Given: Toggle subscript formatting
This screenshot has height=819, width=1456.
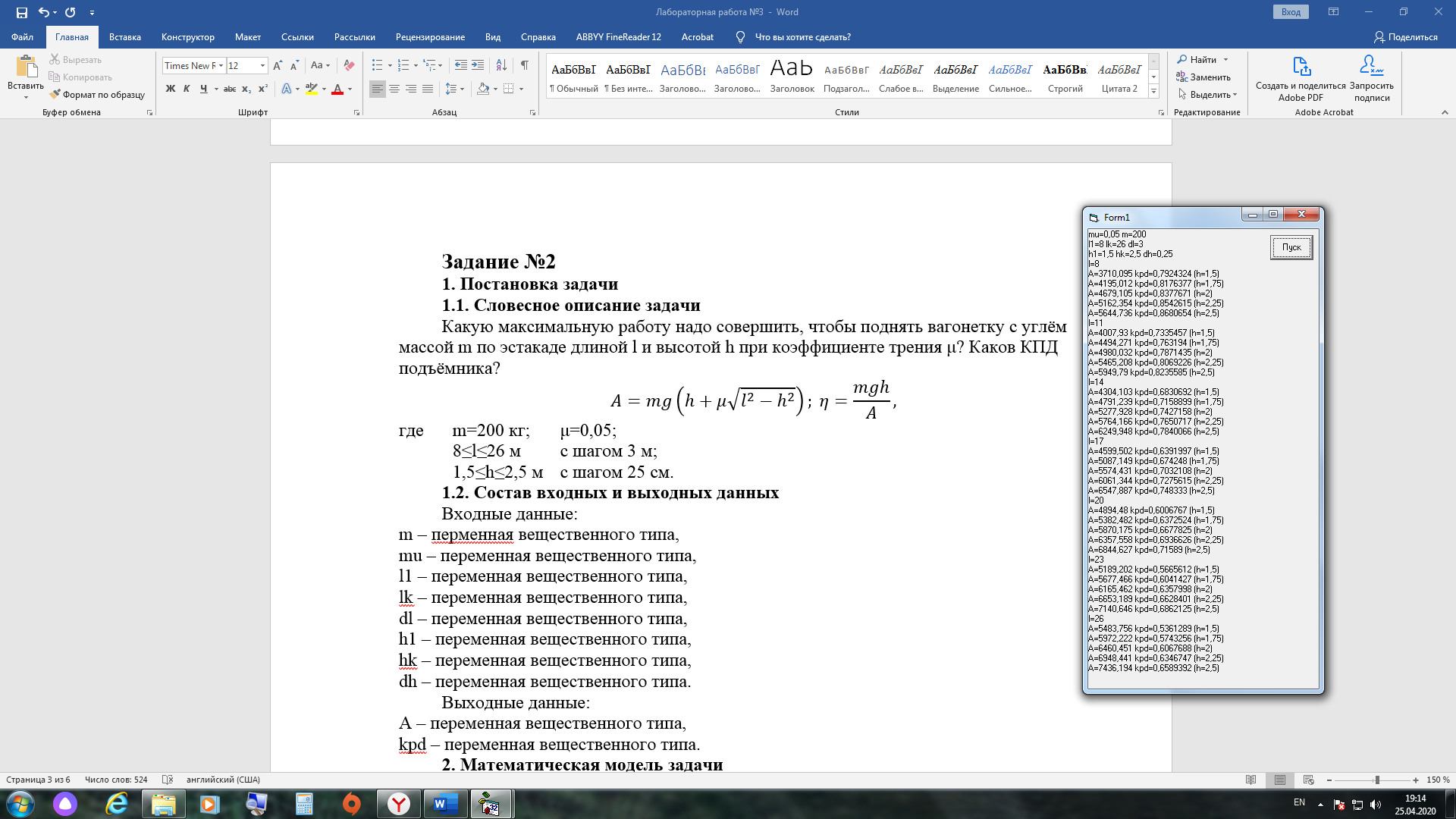Looking at the screenshot, I should (x=246, y=89).
